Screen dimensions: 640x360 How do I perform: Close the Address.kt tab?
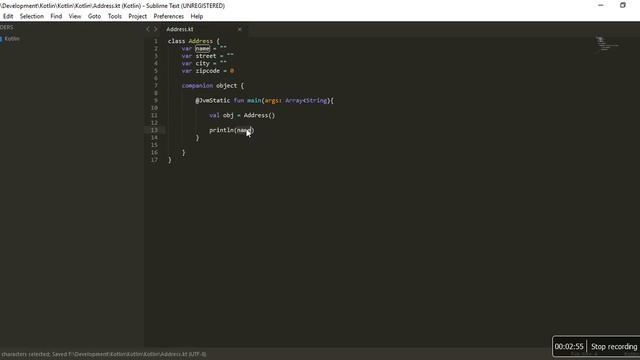point(240,29)
